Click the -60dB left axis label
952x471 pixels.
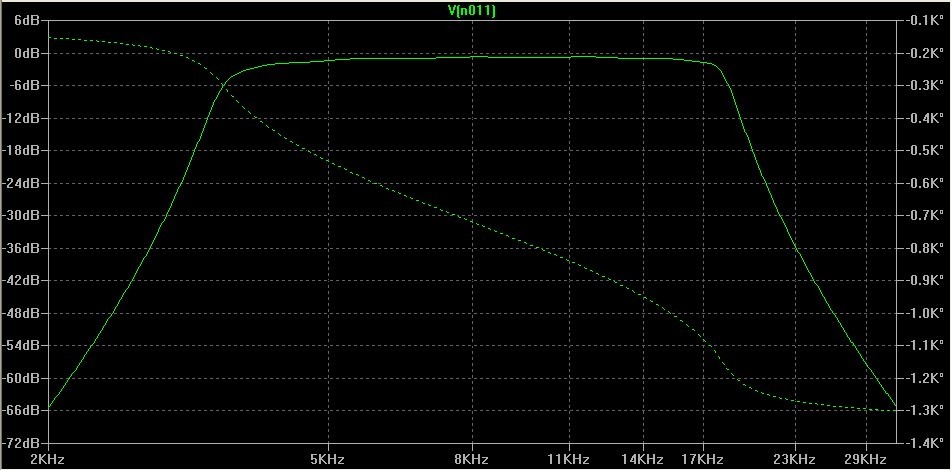point(23,378)
